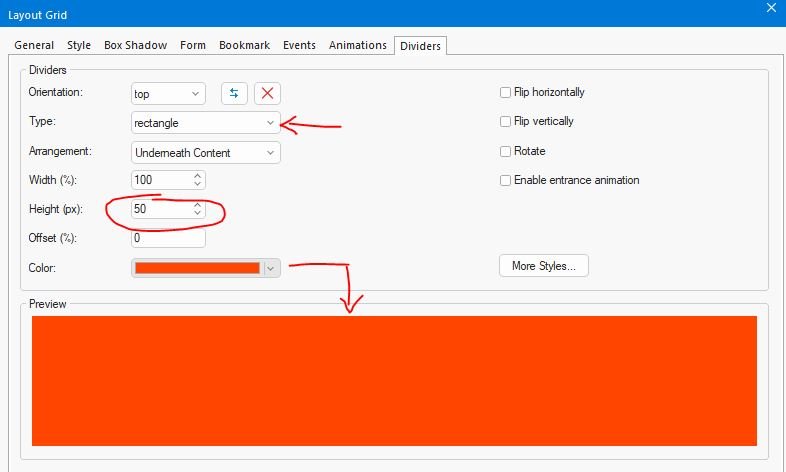The width and height of the screenshot is (786, 472).
Task: Go to the Bookmark tab
Action: click(x=245, y=45)
